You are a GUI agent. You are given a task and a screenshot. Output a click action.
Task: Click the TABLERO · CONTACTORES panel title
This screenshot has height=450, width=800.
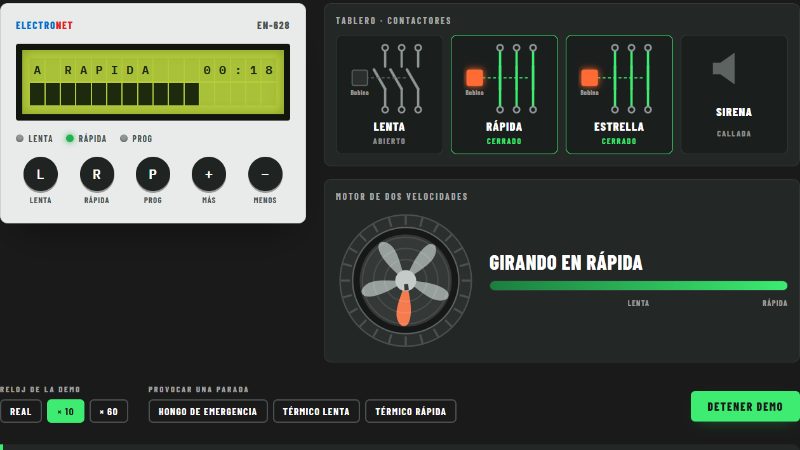click(393, 21)
